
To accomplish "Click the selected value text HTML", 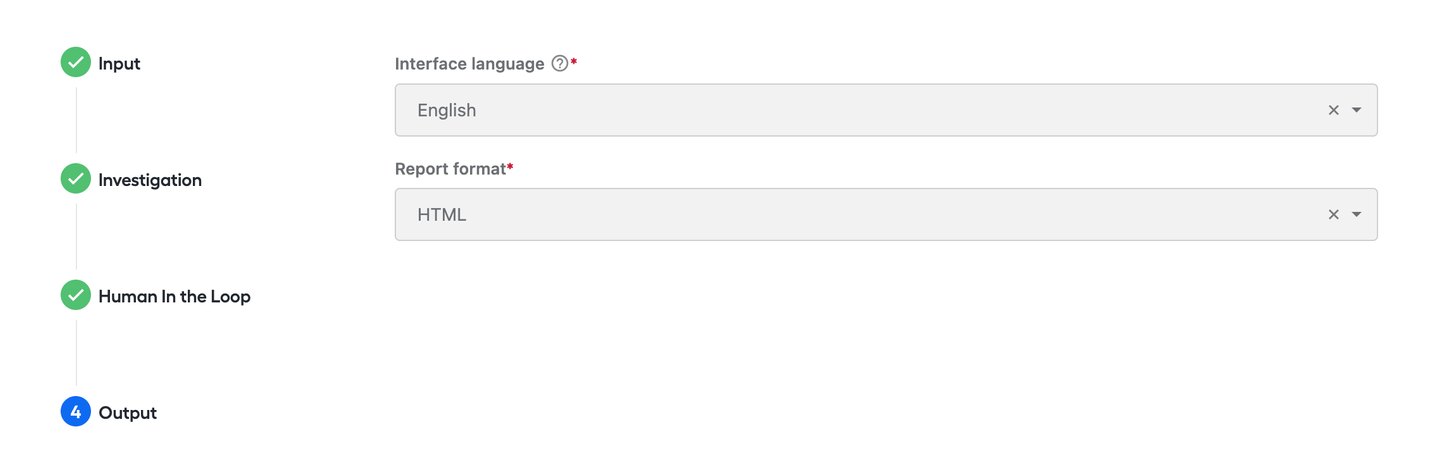I will tap(442, 214).
